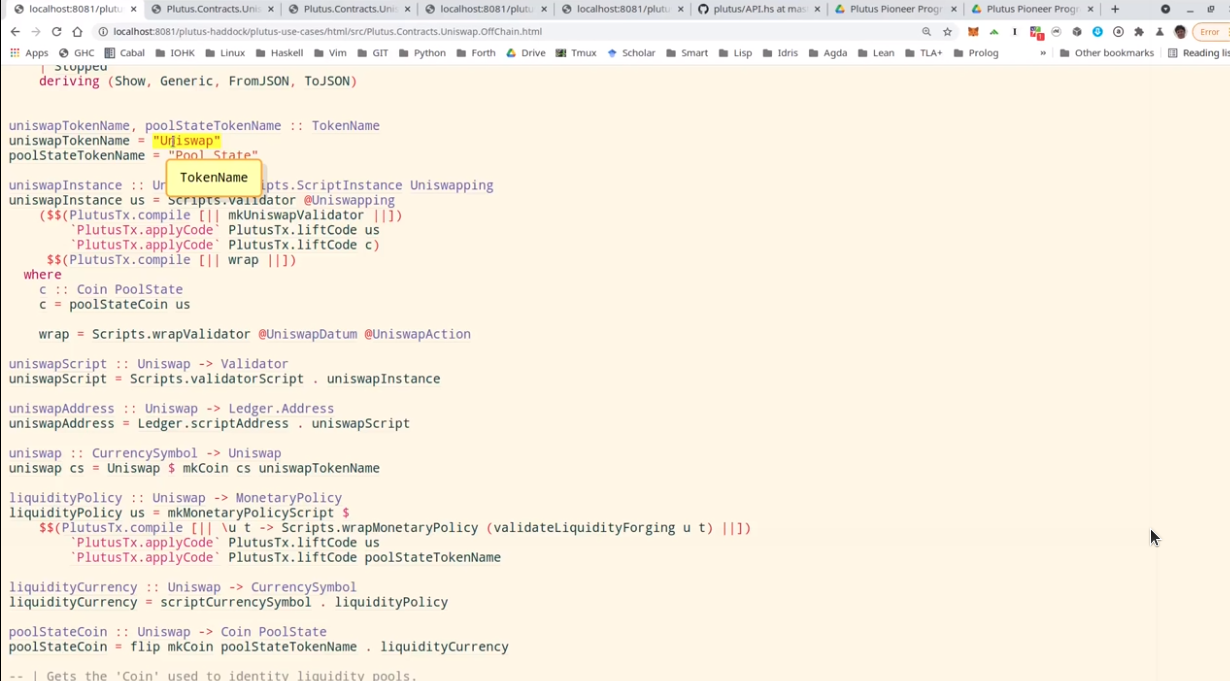The height and width of the screenshot is (681, 1230).
Task: Go back to the previous page
Action: pos(15,32)
